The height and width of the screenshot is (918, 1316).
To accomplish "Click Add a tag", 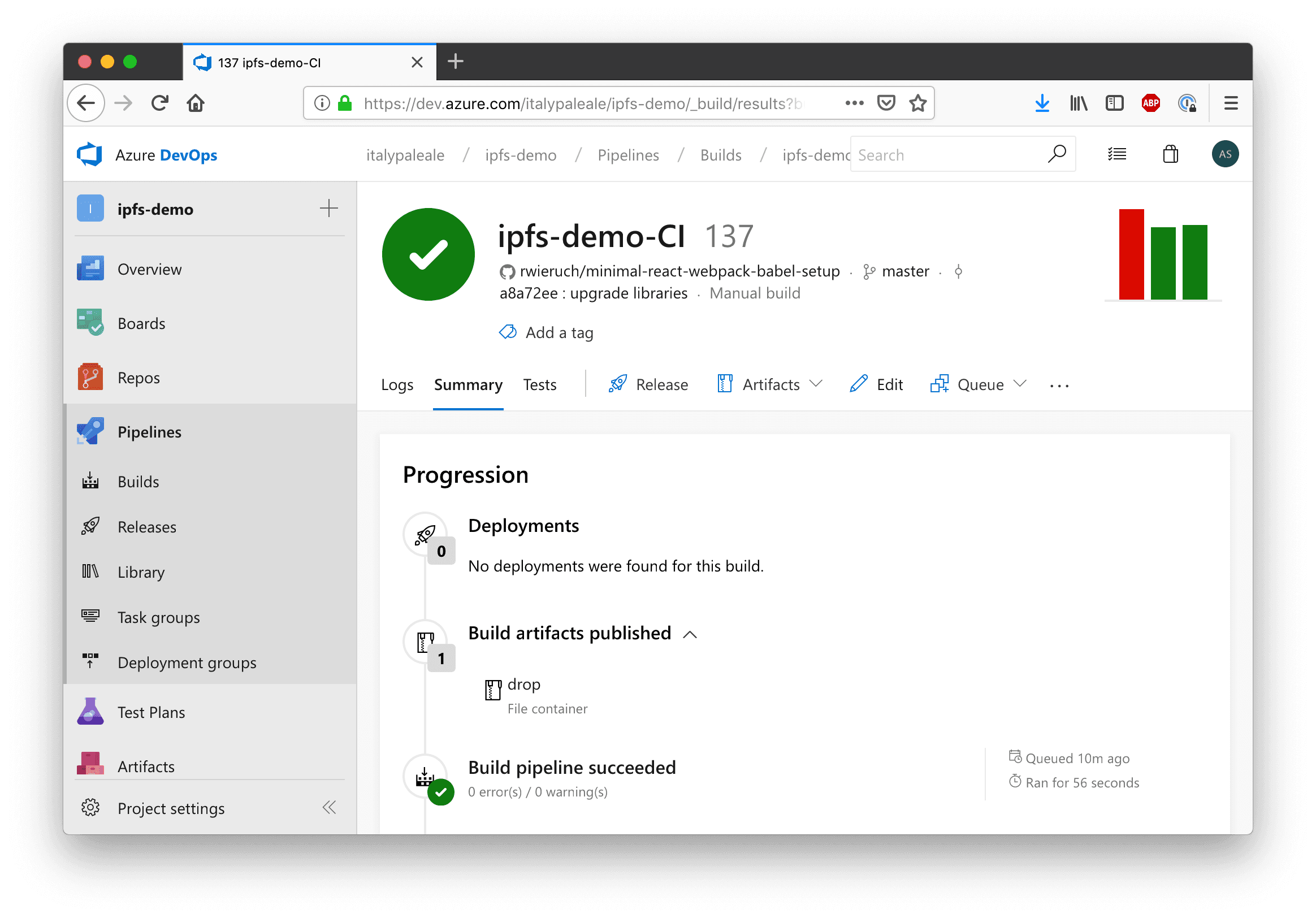I will [x=546, y=332].
